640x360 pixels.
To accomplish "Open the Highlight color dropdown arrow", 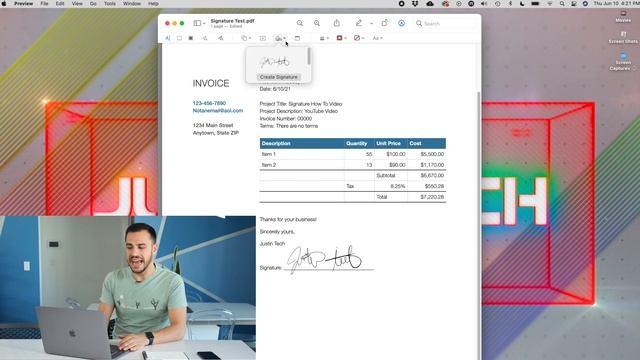I will [371, 24].
